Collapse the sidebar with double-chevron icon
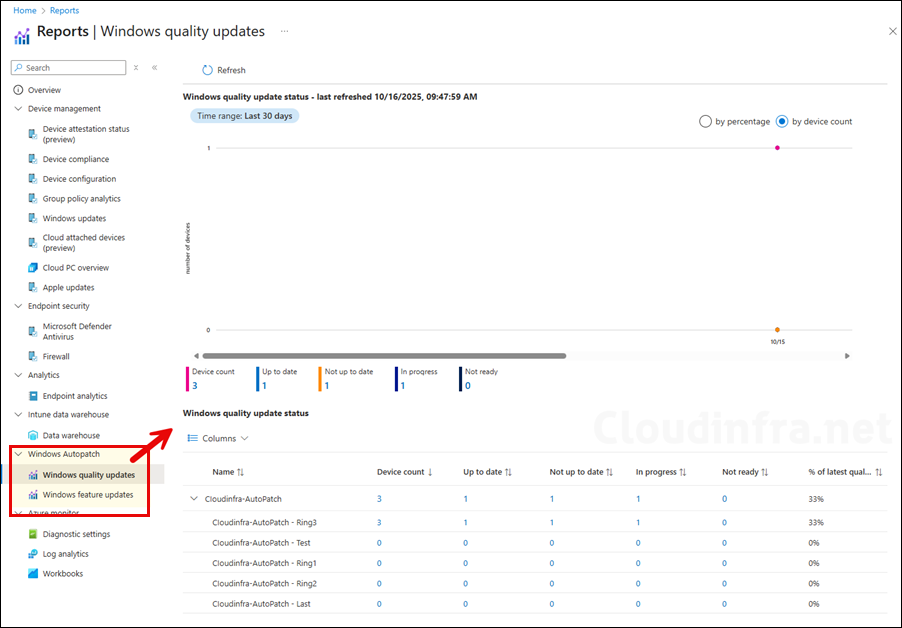Image resolution: width=902 pixels, height=628 pixels. [x=155, y=68]
